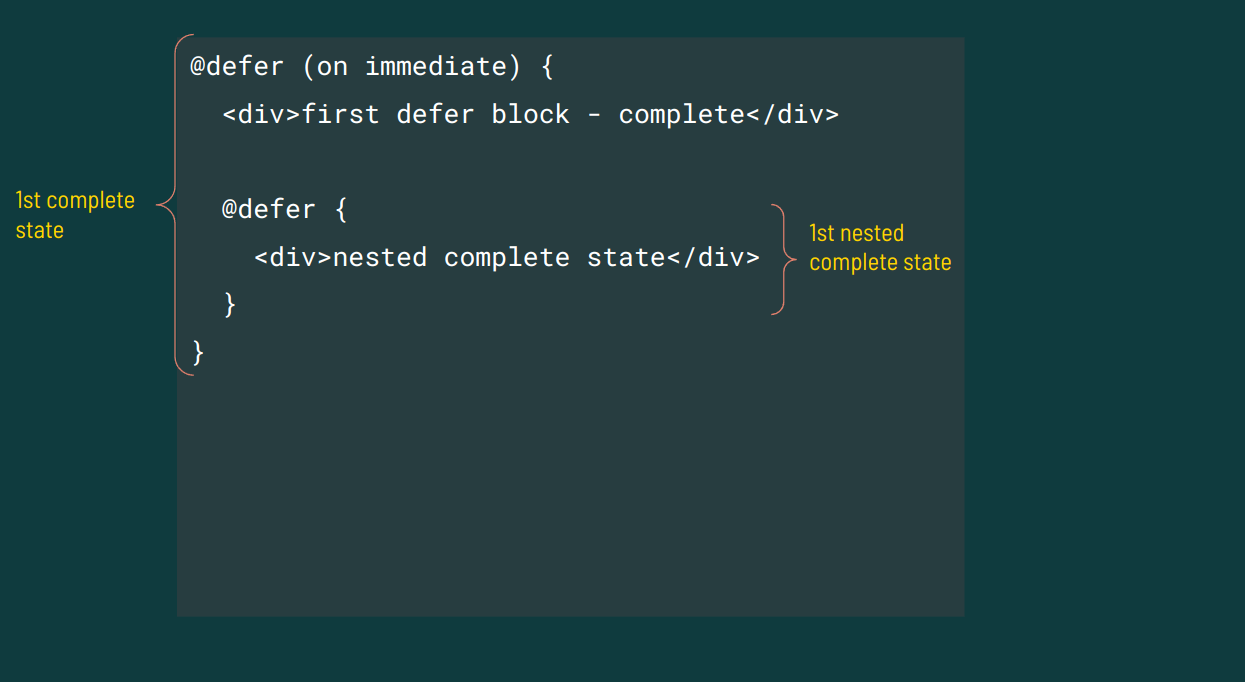Click the word "complete" in the first div line
This screenshot has height=682, width=1245.
681,115
